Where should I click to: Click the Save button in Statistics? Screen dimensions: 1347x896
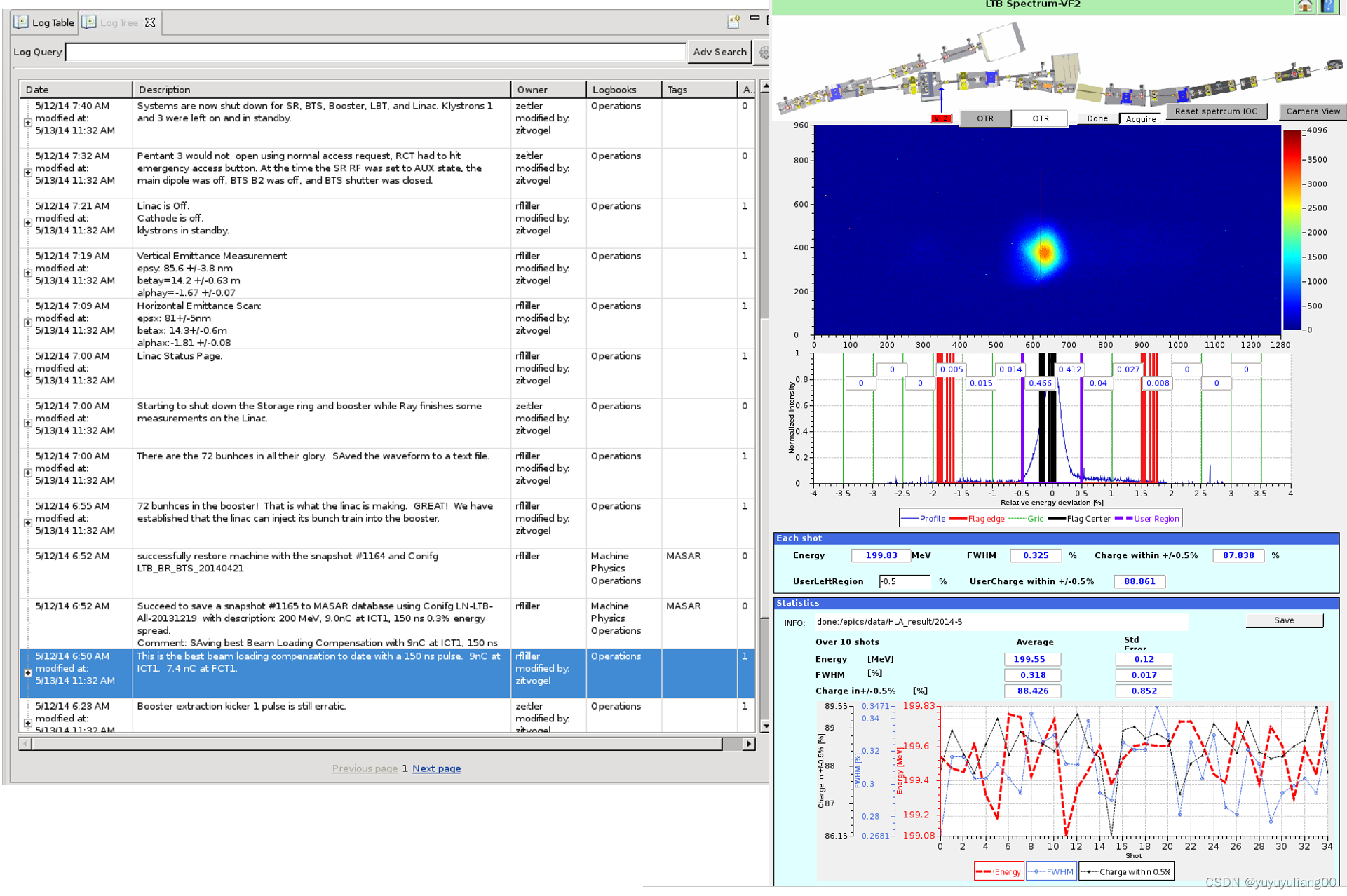pyautogui.click(x=1284, y=620)
